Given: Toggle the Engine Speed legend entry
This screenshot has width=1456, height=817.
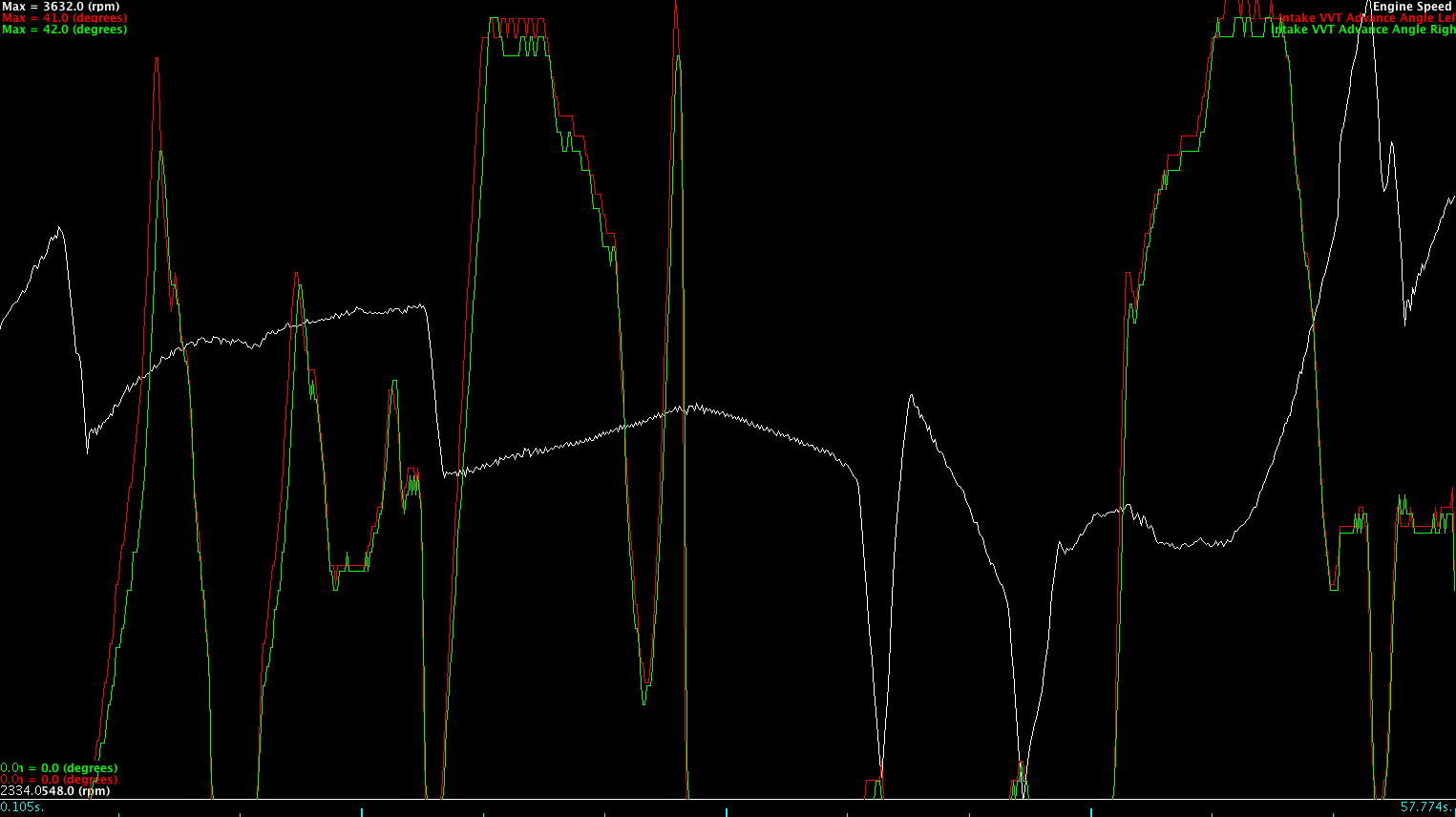Looking at the screenshot, I should coord(1411,6).
